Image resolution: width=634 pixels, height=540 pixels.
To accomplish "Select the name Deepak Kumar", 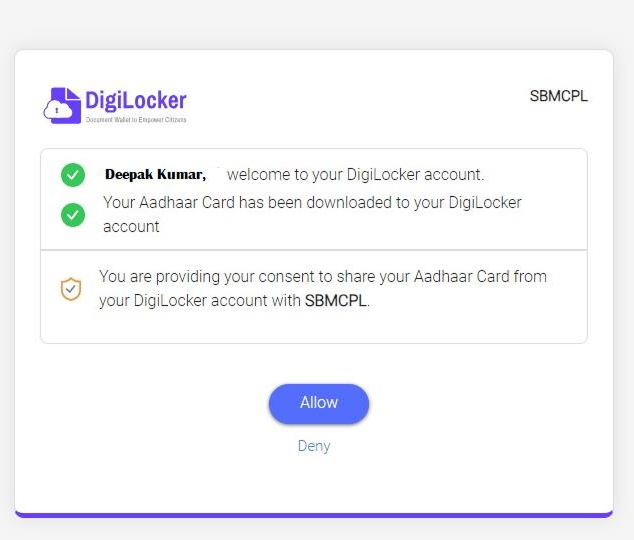I will point(155,175).
